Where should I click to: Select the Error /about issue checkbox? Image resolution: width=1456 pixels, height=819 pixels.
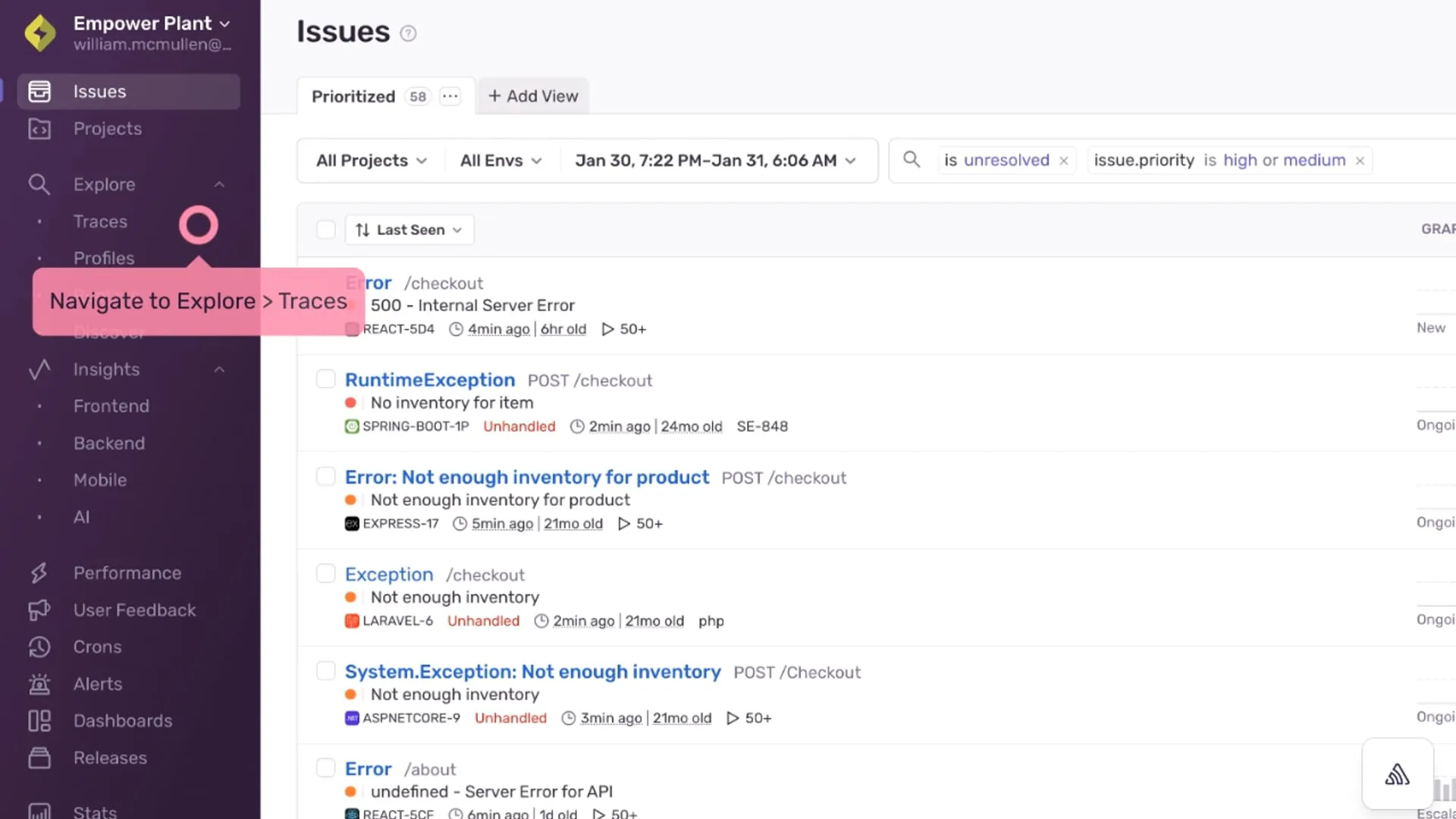[326, 767]
